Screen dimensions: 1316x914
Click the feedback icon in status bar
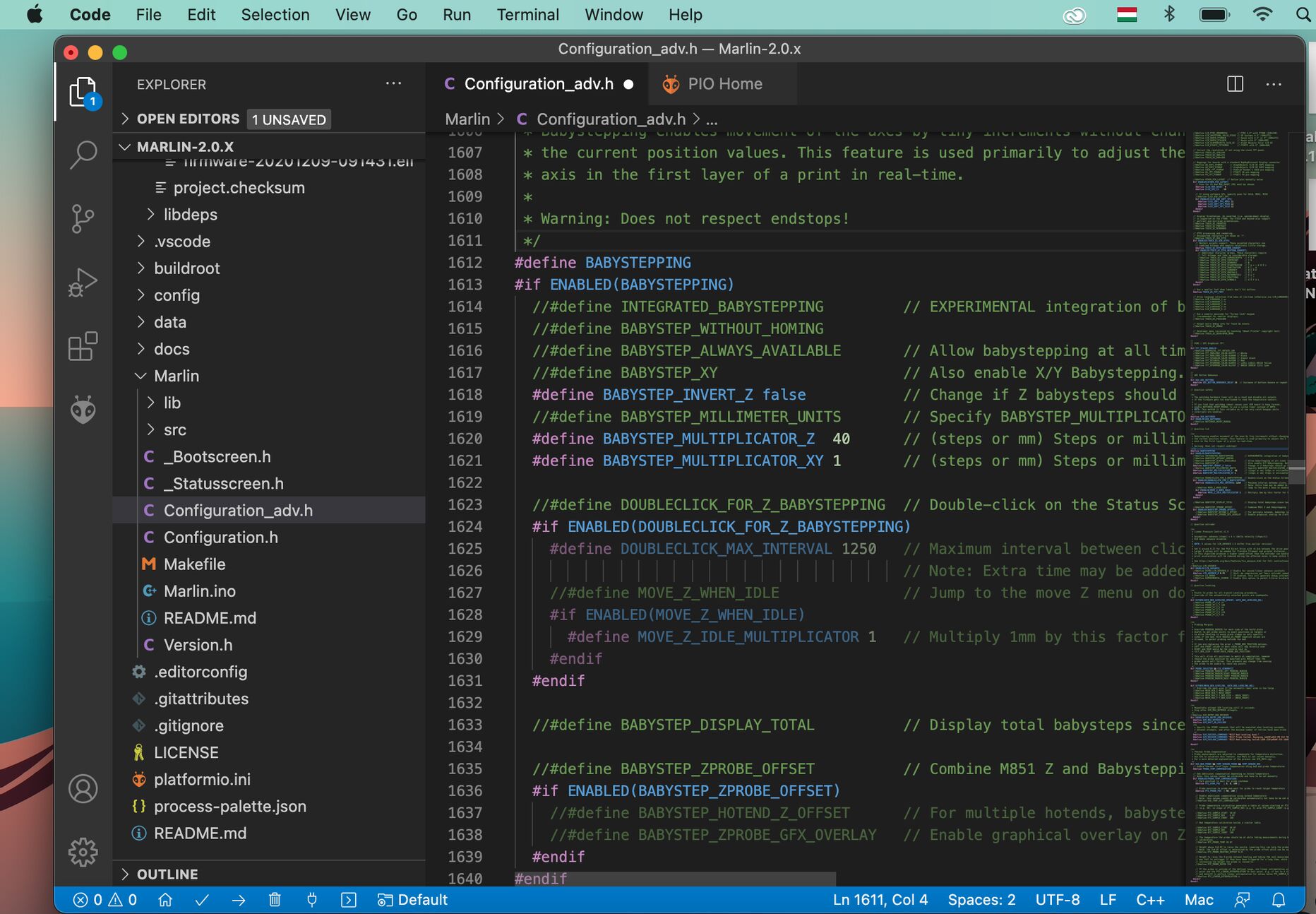click(x=1242, y=900)
